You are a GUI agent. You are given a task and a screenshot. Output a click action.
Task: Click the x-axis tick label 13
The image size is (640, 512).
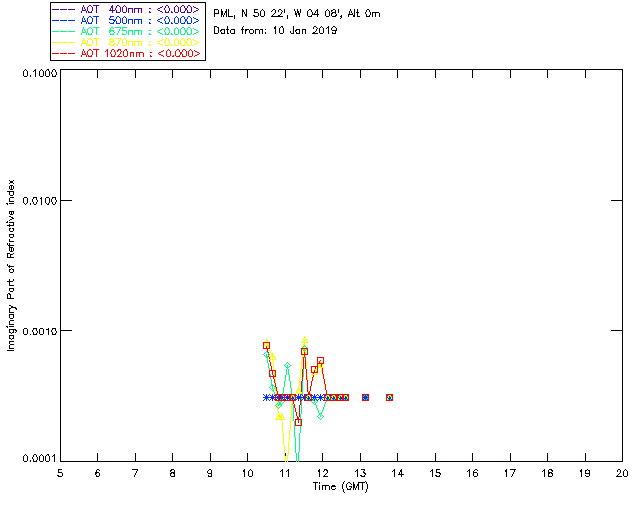360,473
